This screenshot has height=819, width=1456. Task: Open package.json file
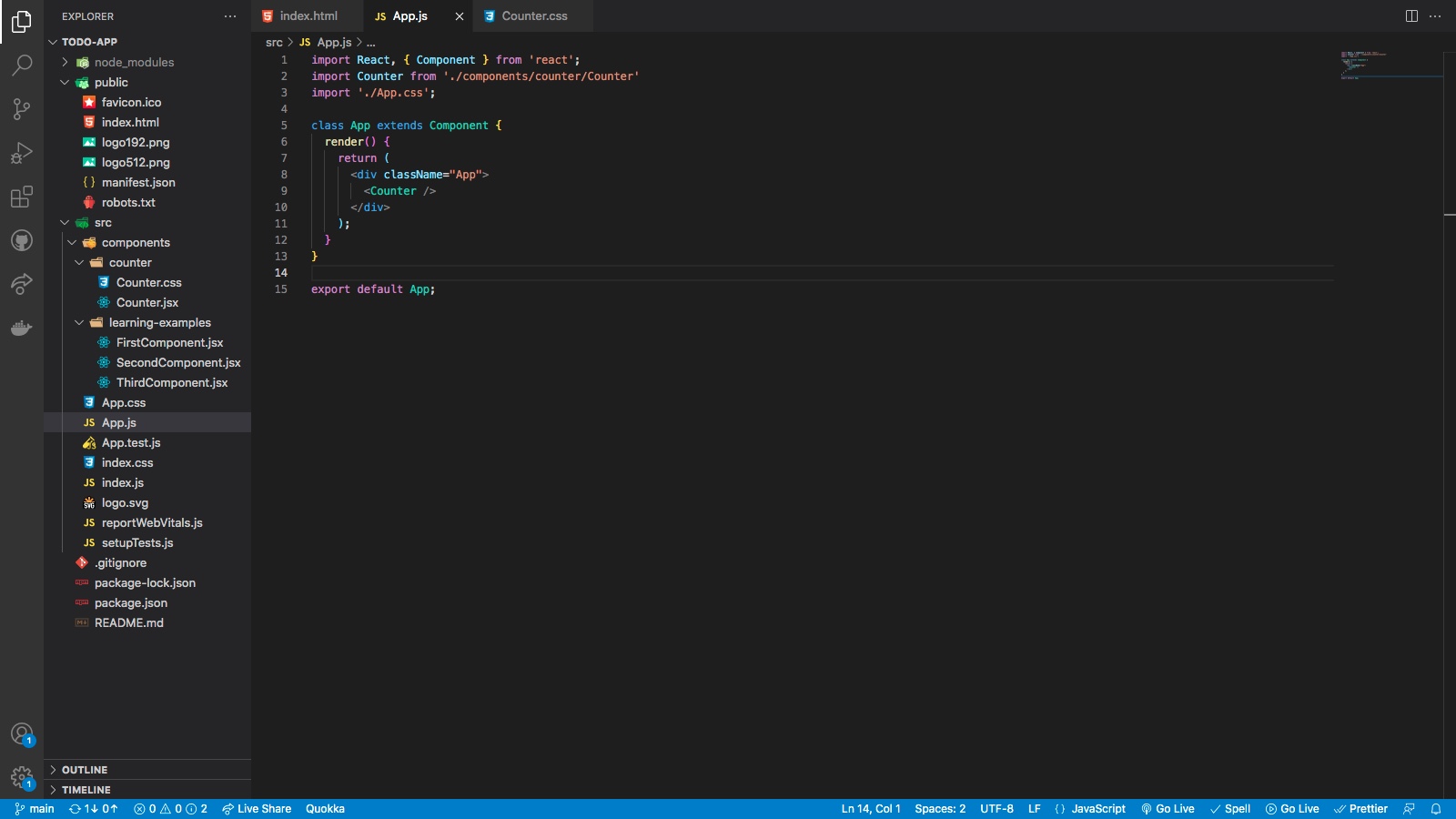point(147,602)
